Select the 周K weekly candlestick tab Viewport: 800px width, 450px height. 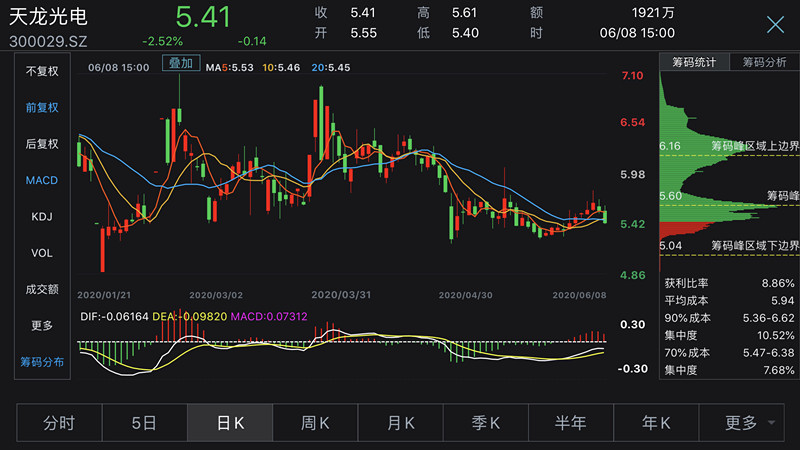point(315,422)
